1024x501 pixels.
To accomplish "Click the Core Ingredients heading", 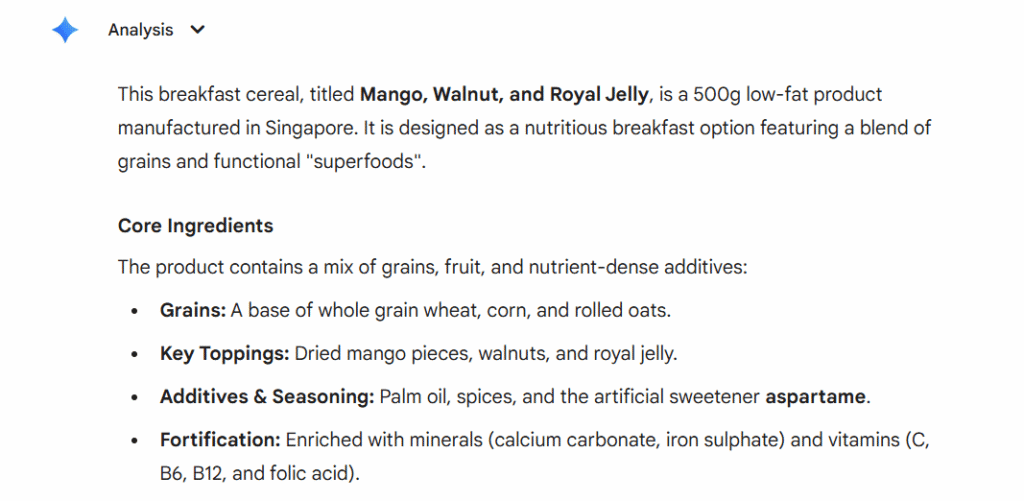I will (195, 226).
